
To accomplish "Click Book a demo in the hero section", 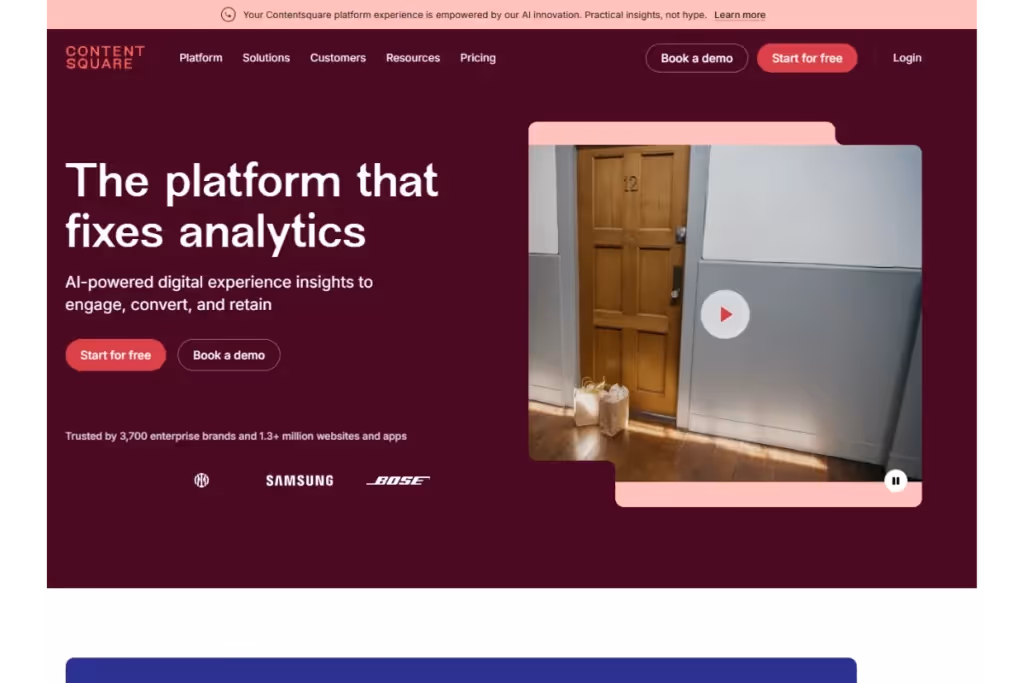I will tap(228, 355).
